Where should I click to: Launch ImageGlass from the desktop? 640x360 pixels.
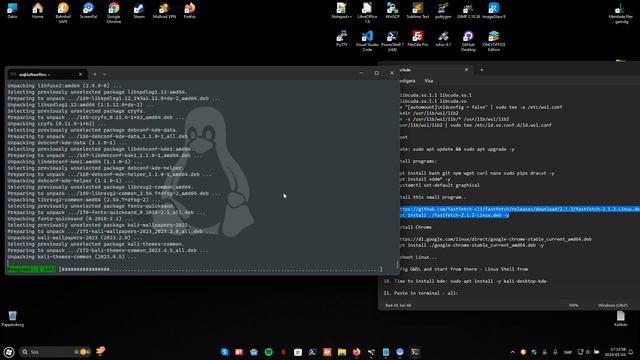click(x=493, y=10)
